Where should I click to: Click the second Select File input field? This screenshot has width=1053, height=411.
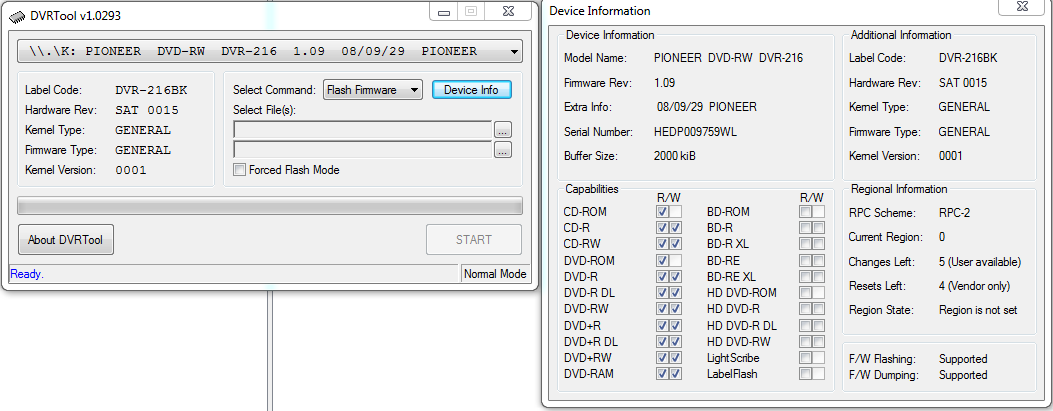point(363,150)
